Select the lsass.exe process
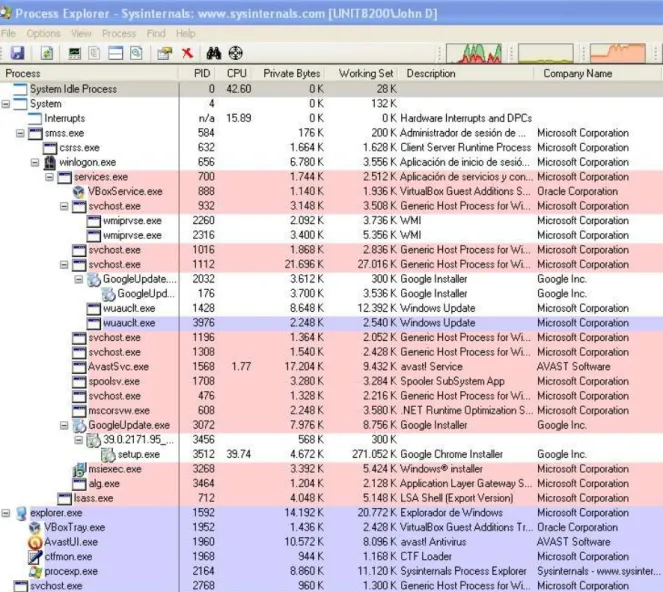 332,499
